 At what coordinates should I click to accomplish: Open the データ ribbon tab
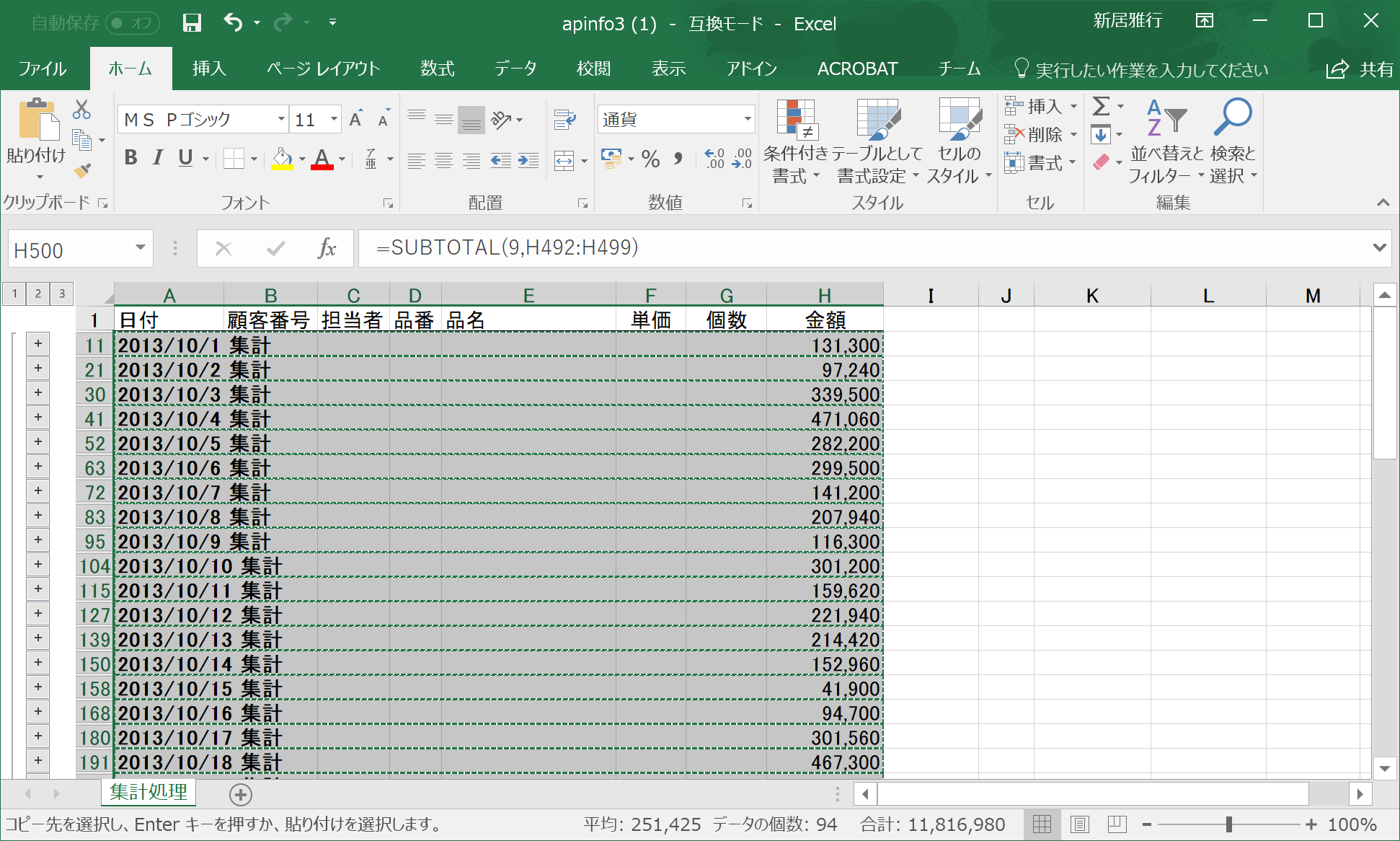point(515,69)
